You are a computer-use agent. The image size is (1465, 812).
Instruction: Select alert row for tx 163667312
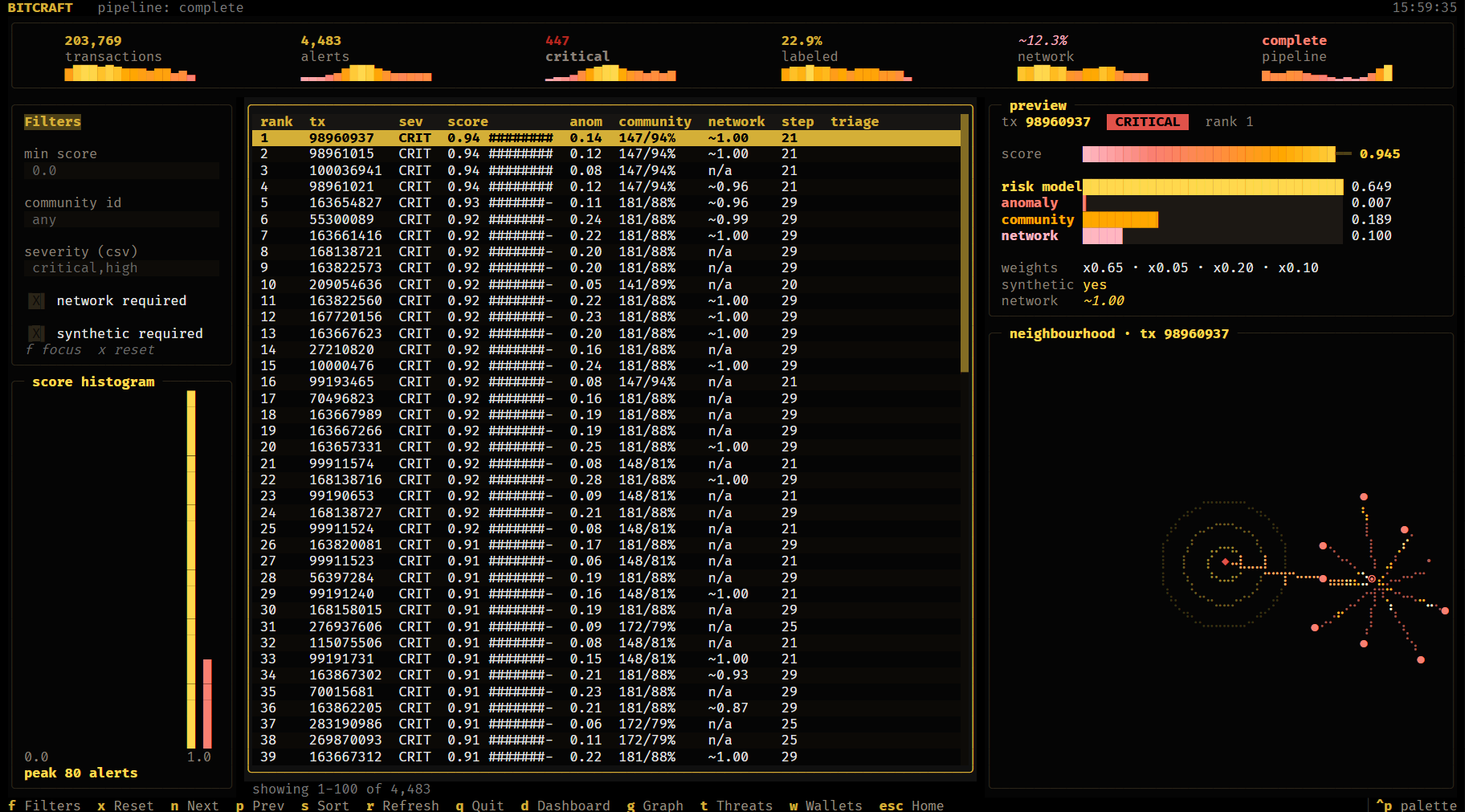point(606,757)
